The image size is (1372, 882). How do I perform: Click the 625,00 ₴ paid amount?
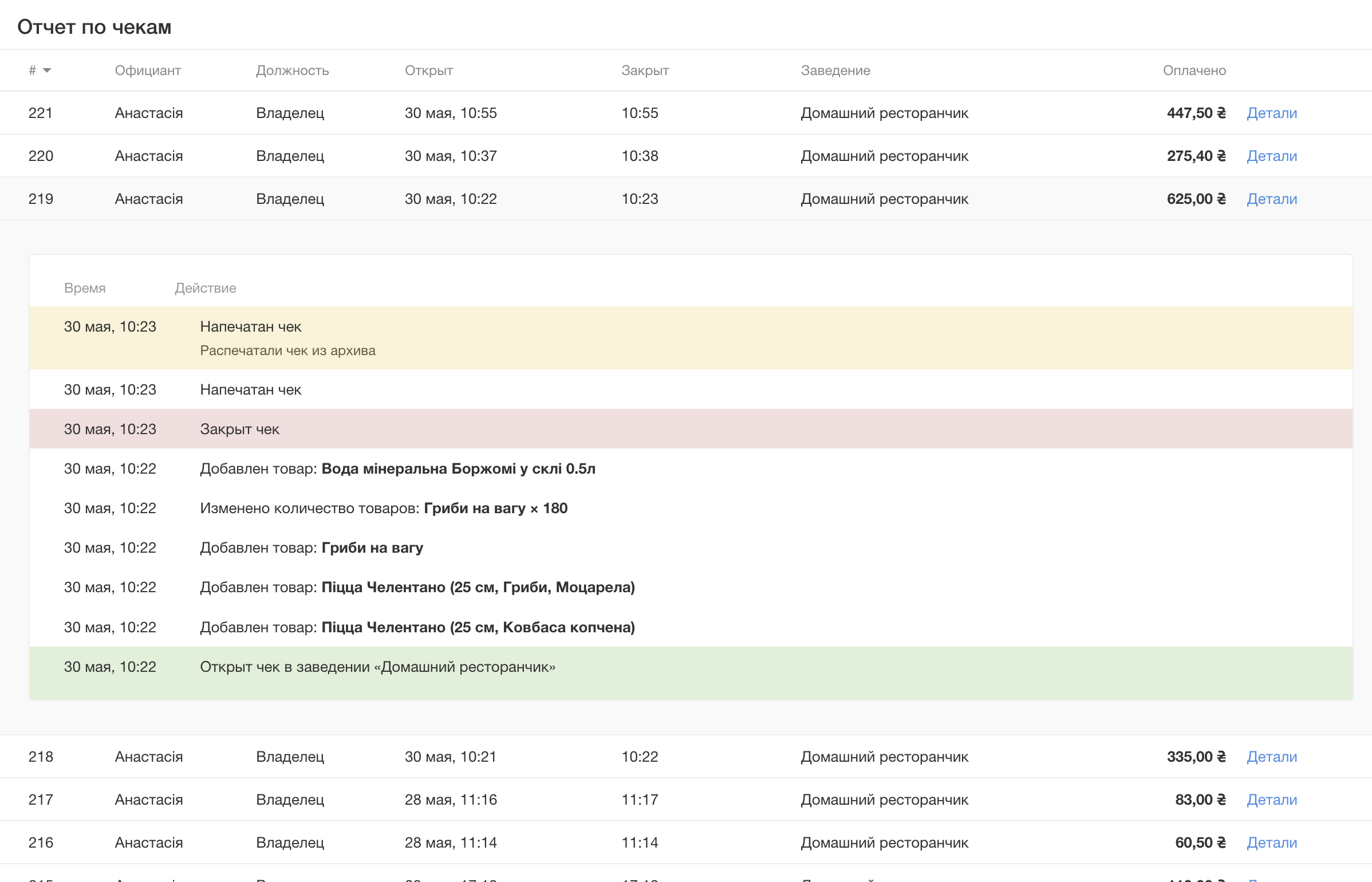coord(1196,199)
